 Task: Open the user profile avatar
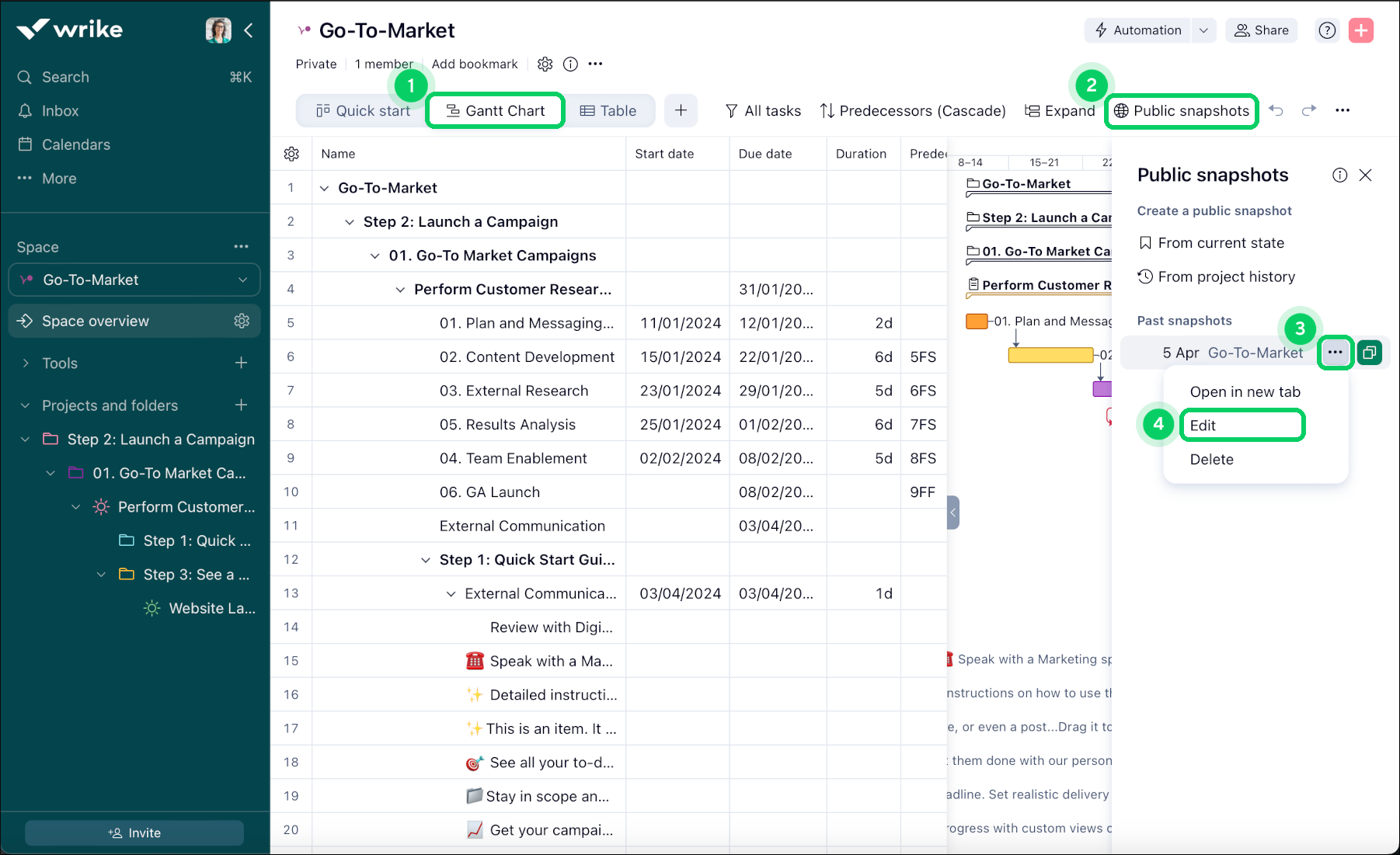pos(218,30)
